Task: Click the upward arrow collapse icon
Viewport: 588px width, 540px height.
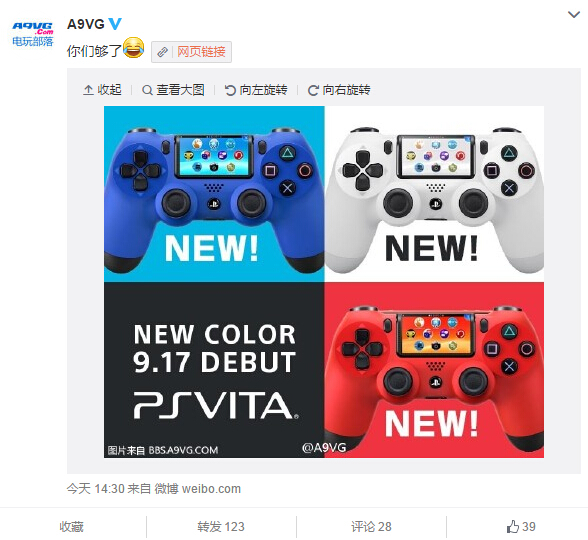Action: pos(88,90)
